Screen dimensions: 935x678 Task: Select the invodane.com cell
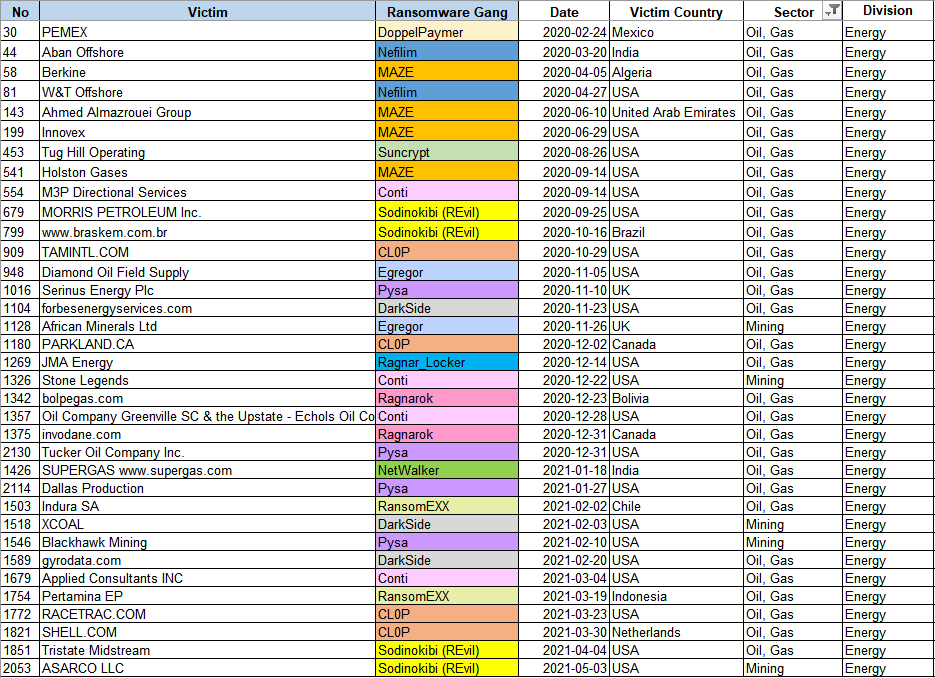(x=208, y=434)
